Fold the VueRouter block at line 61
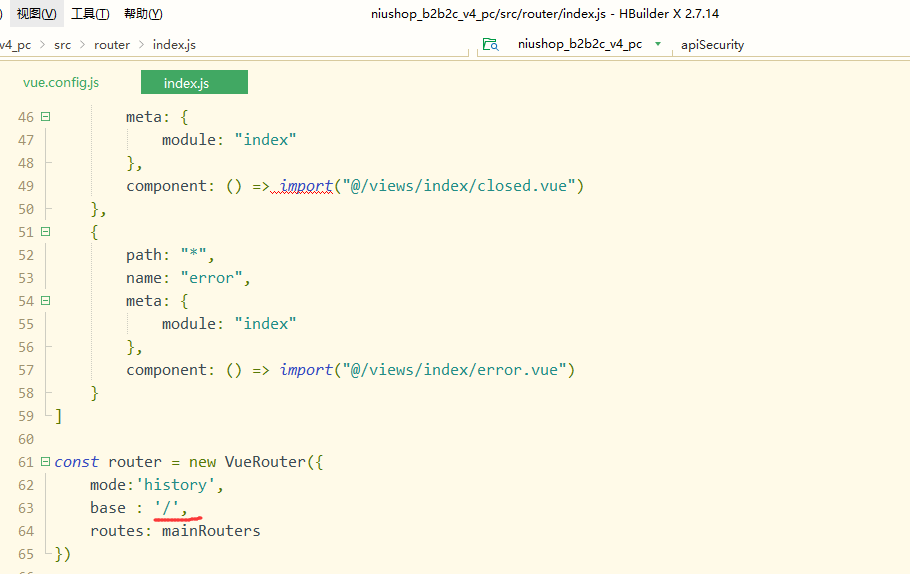 pyautogui.click(x=45, y=462)
